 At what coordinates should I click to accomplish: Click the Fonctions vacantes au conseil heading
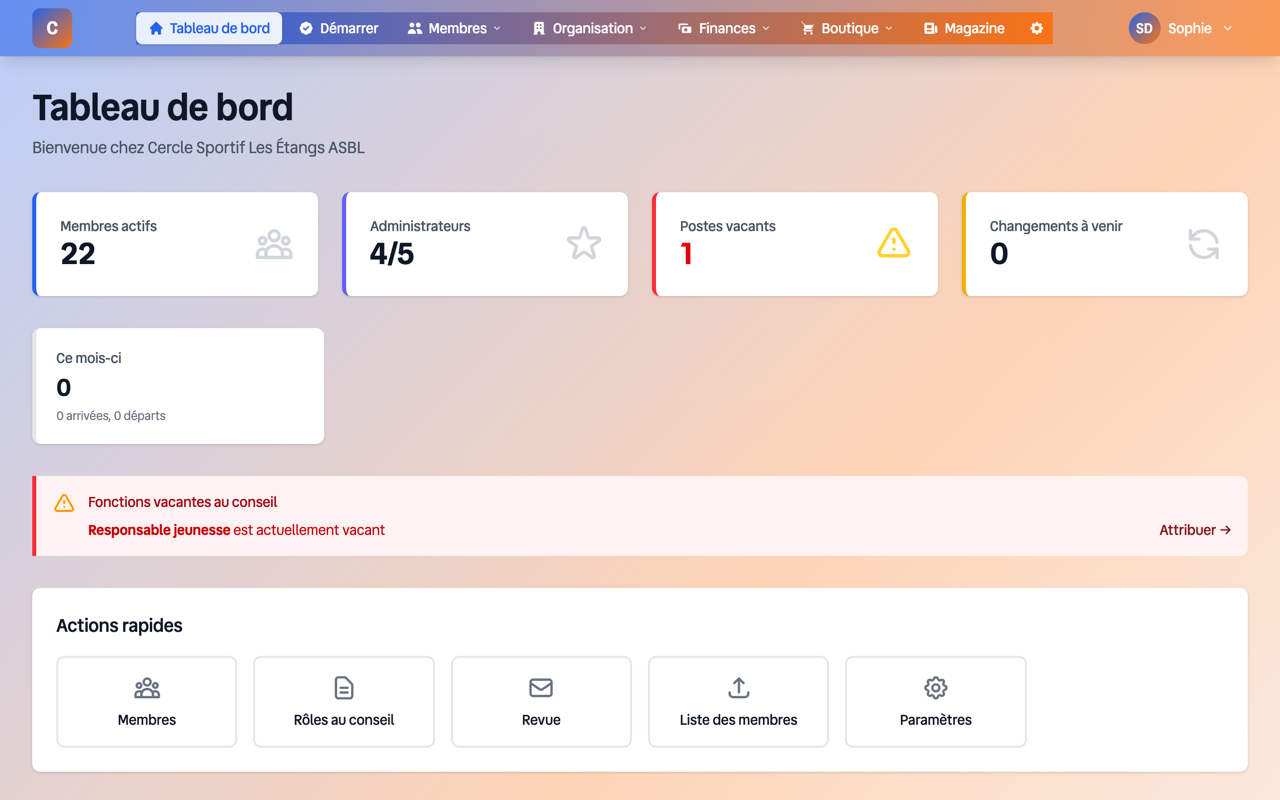pyautogui.click(x=183, y=502)
